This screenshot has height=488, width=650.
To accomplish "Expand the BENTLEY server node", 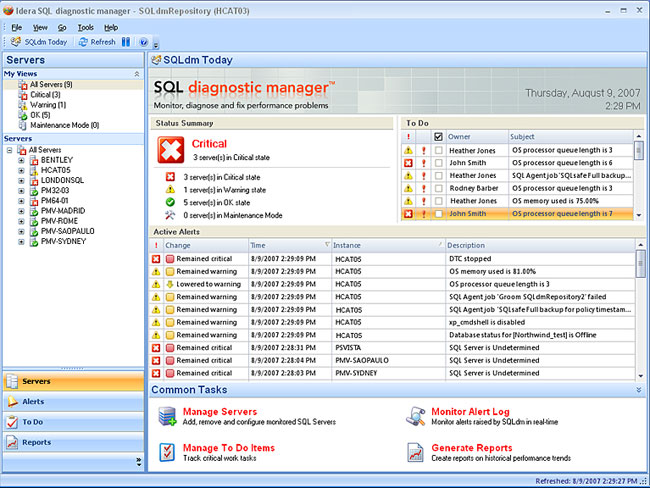I will click(21, 160).
